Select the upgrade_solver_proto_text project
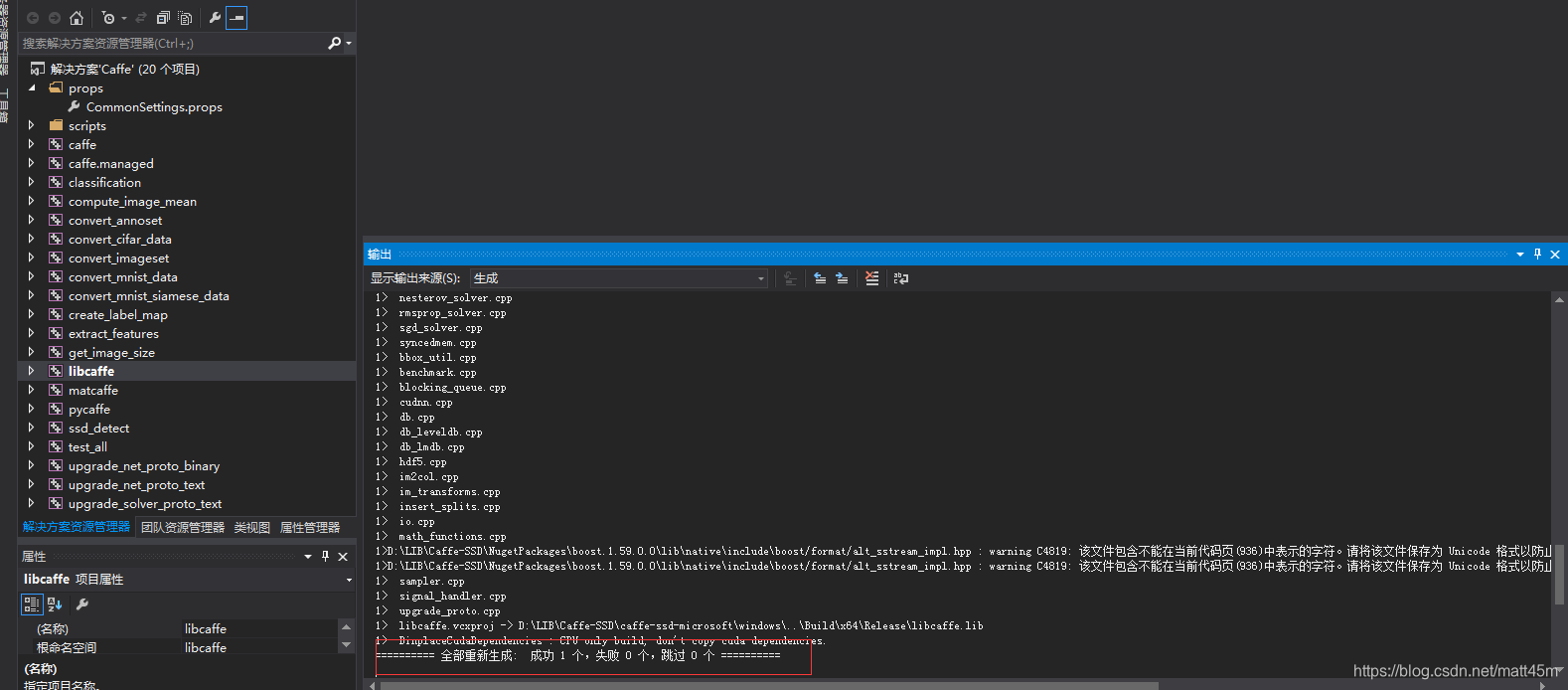Viewport: 1568px width, 690px height. [145, 503]
